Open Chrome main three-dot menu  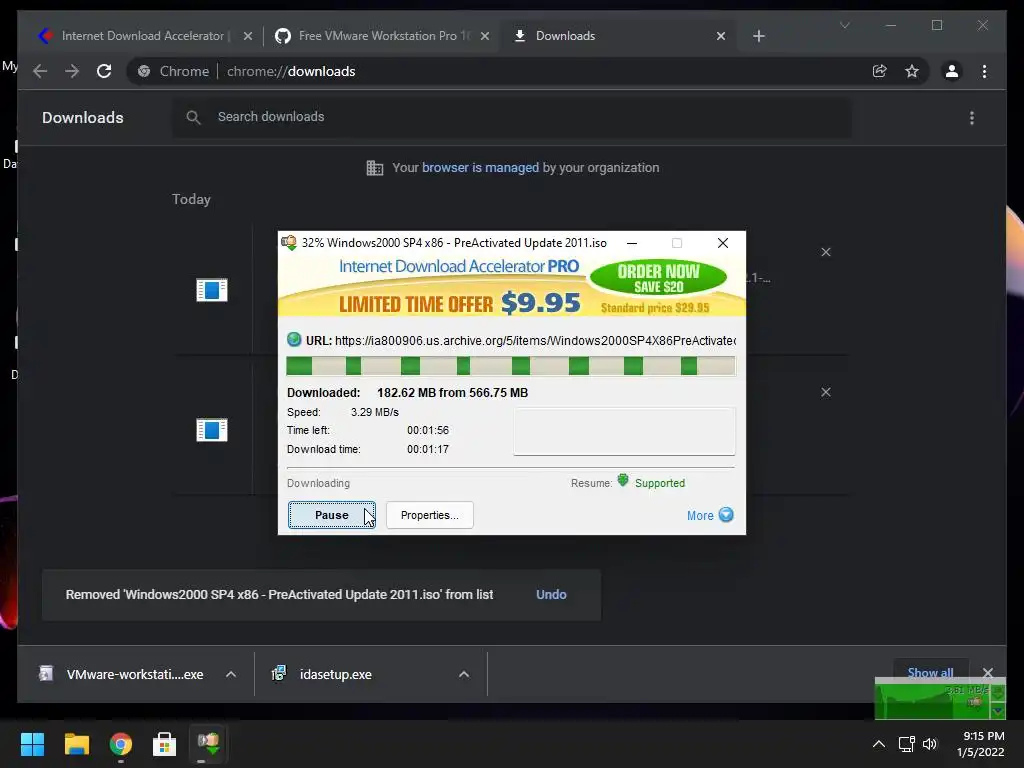(x=984, y=71)
